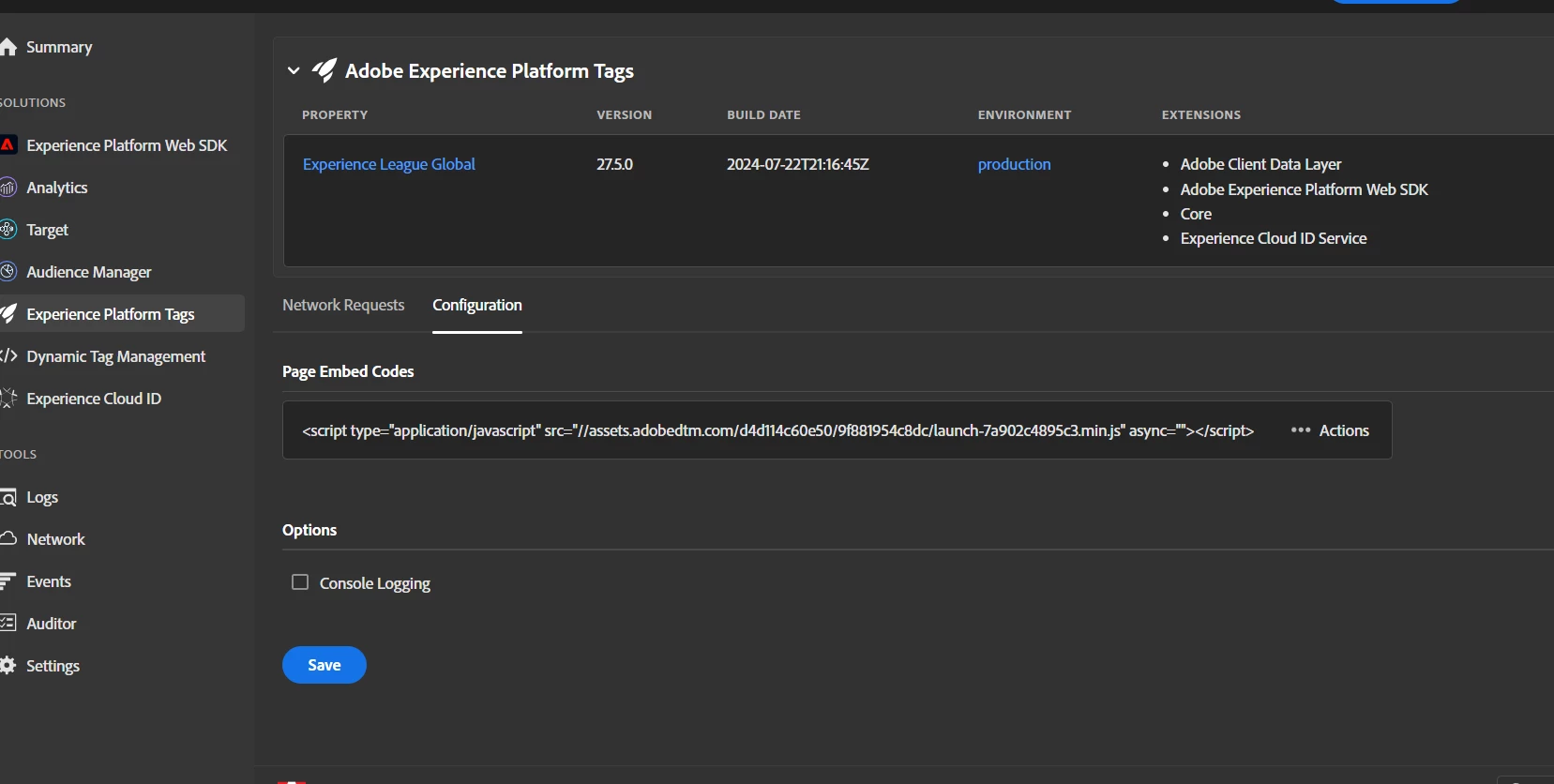
Task: Click the Audience Manager icon
Action: click(8, 272)
